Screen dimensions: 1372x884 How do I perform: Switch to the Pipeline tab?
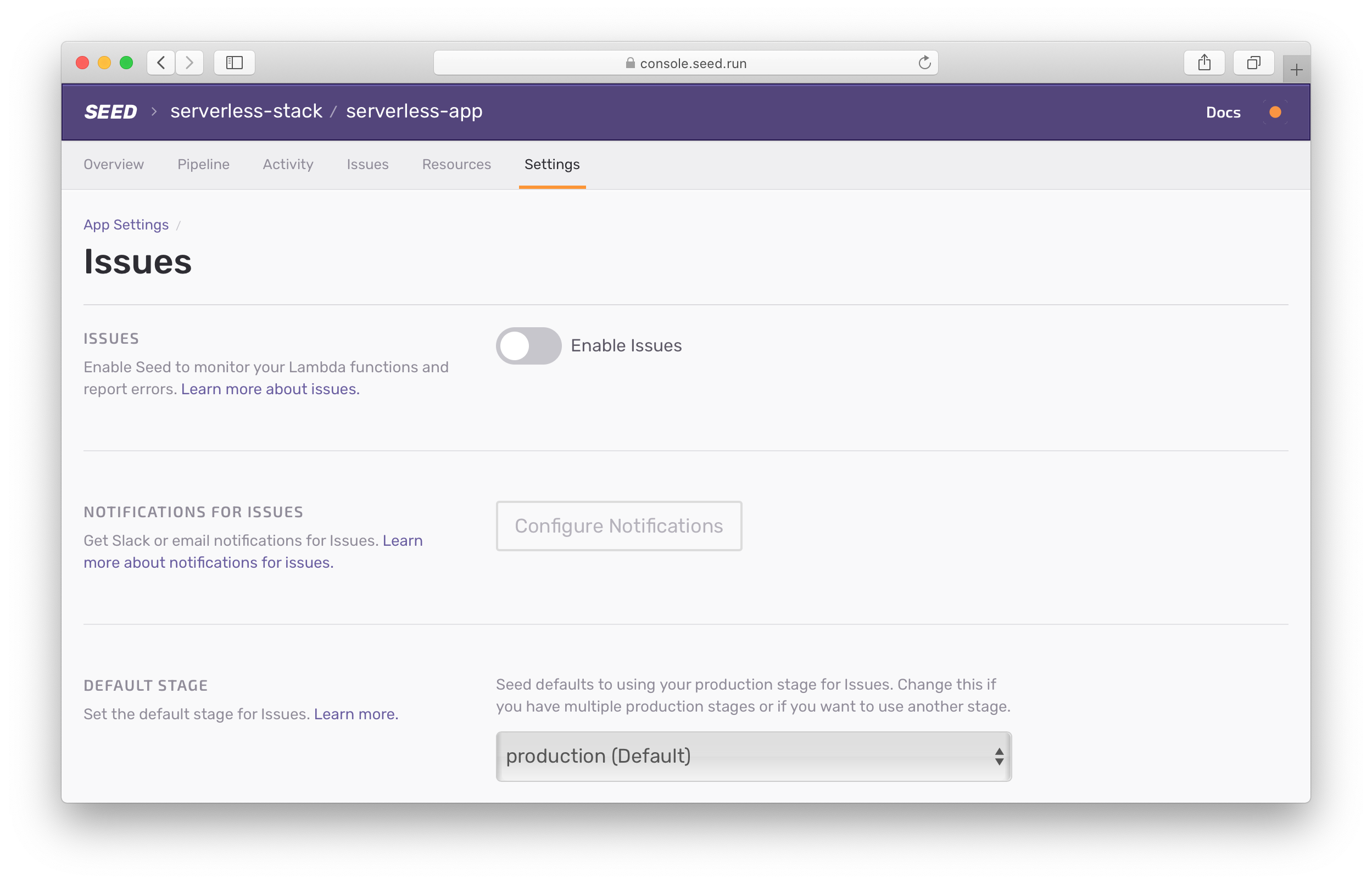click(x=203, y=164)
